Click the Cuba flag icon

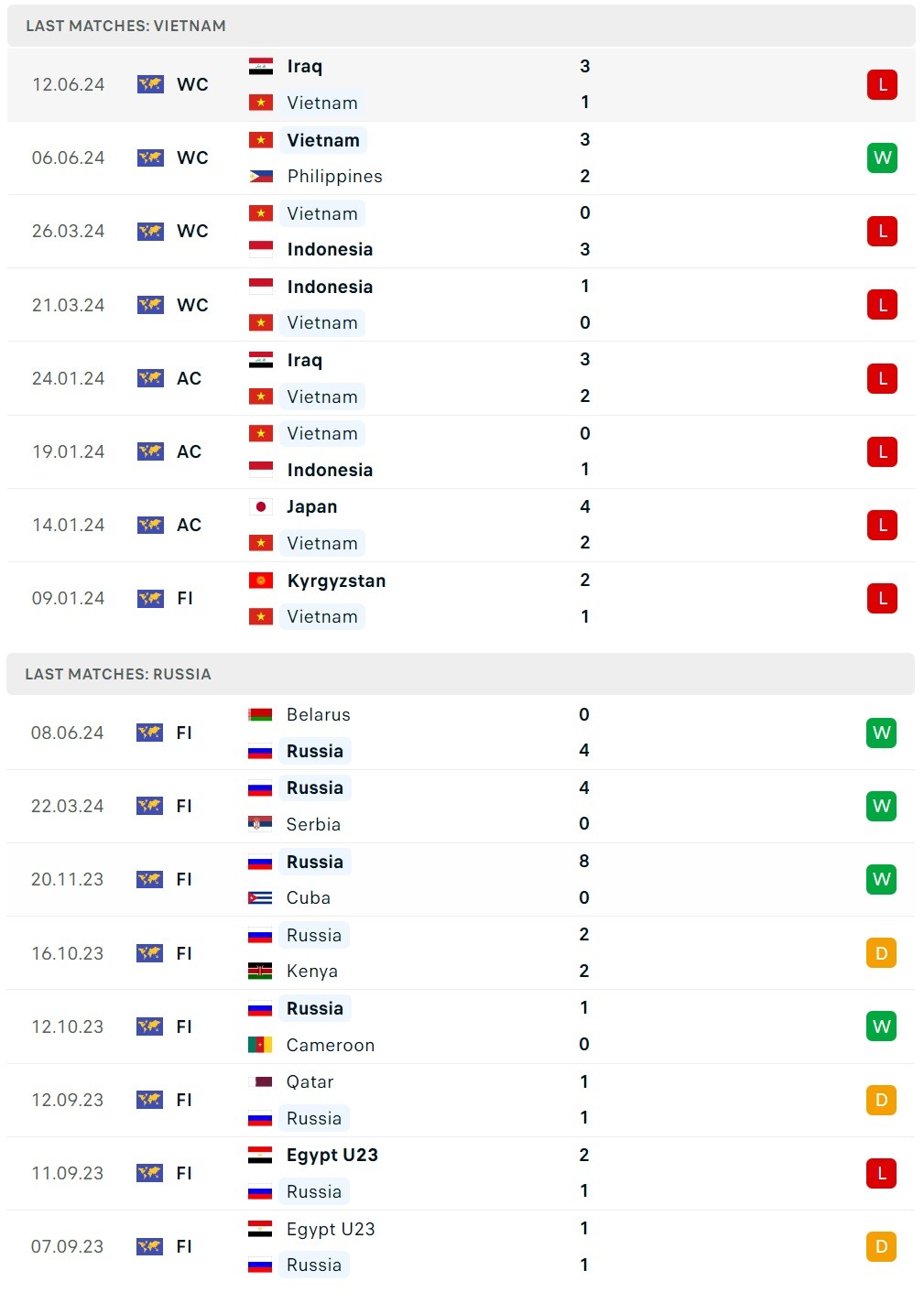[x=260, y=898]
